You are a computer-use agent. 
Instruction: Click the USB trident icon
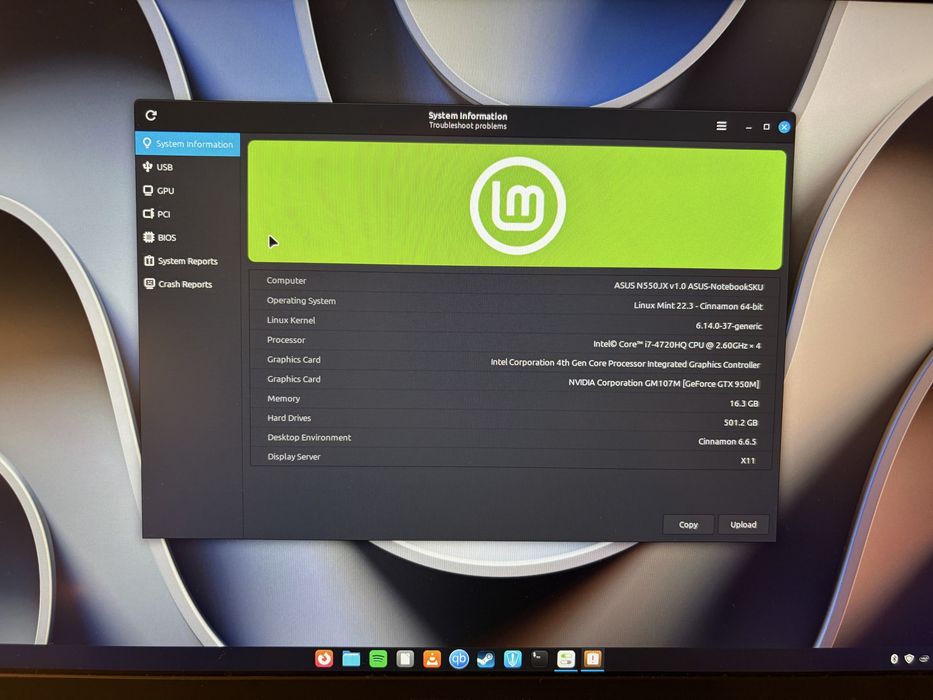pyautogui.click(x=148, y=167)
